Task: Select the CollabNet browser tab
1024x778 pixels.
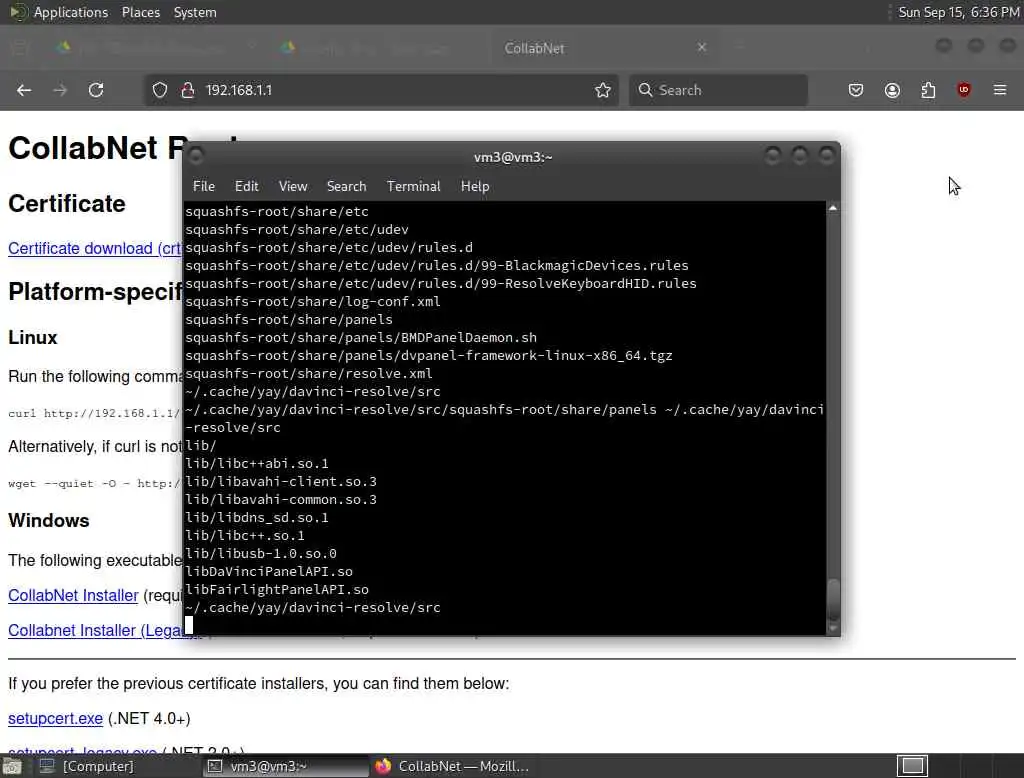Action: 604,48
